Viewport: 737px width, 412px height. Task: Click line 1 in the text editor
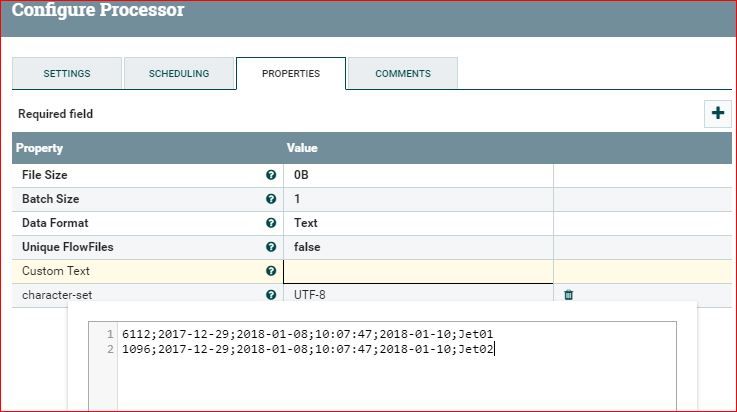pyautogui.click(x=307, y=334)
